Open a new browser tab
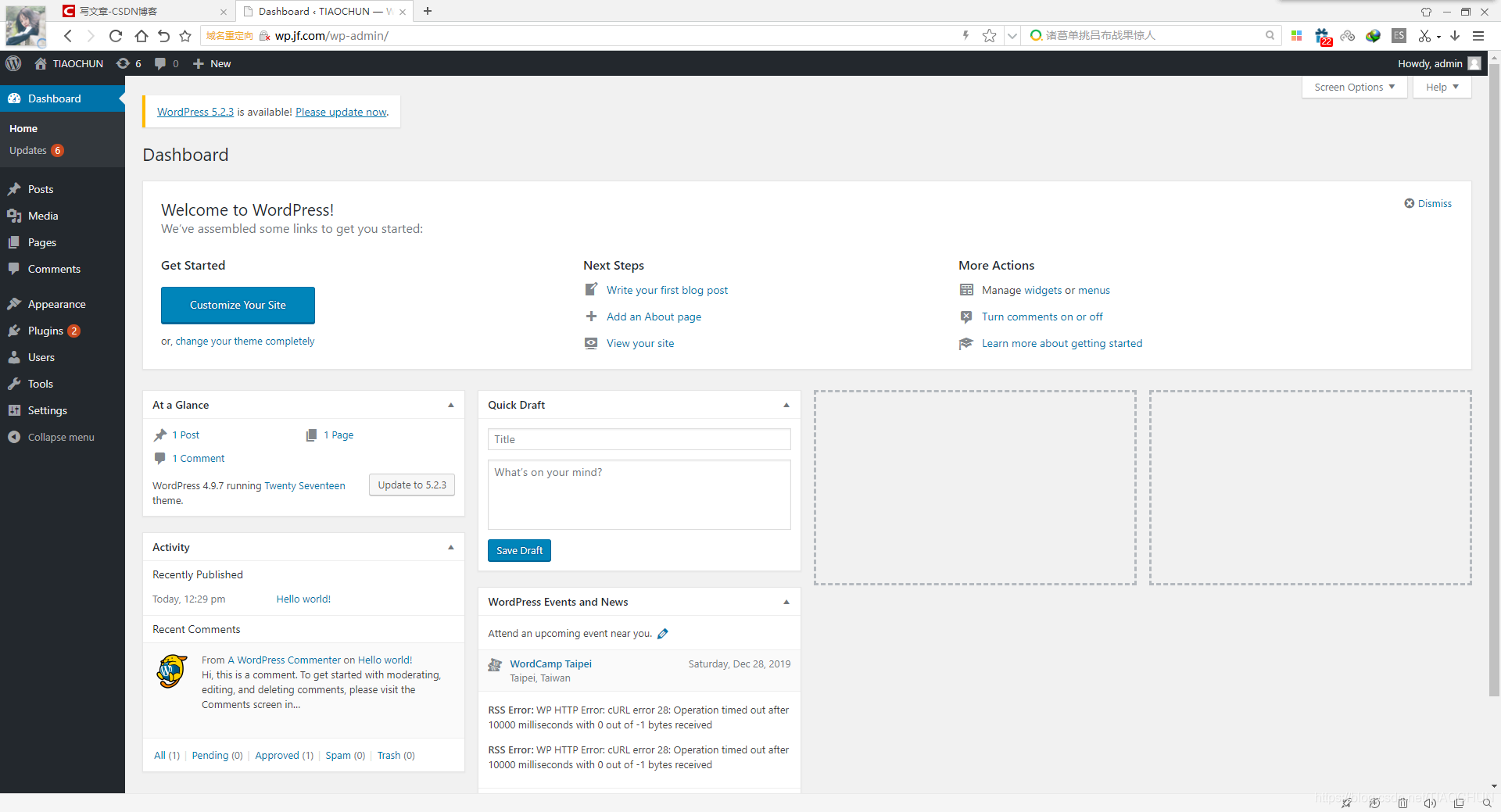The width and height of the screenshot is (1501, 812). [x=428, y=11]
